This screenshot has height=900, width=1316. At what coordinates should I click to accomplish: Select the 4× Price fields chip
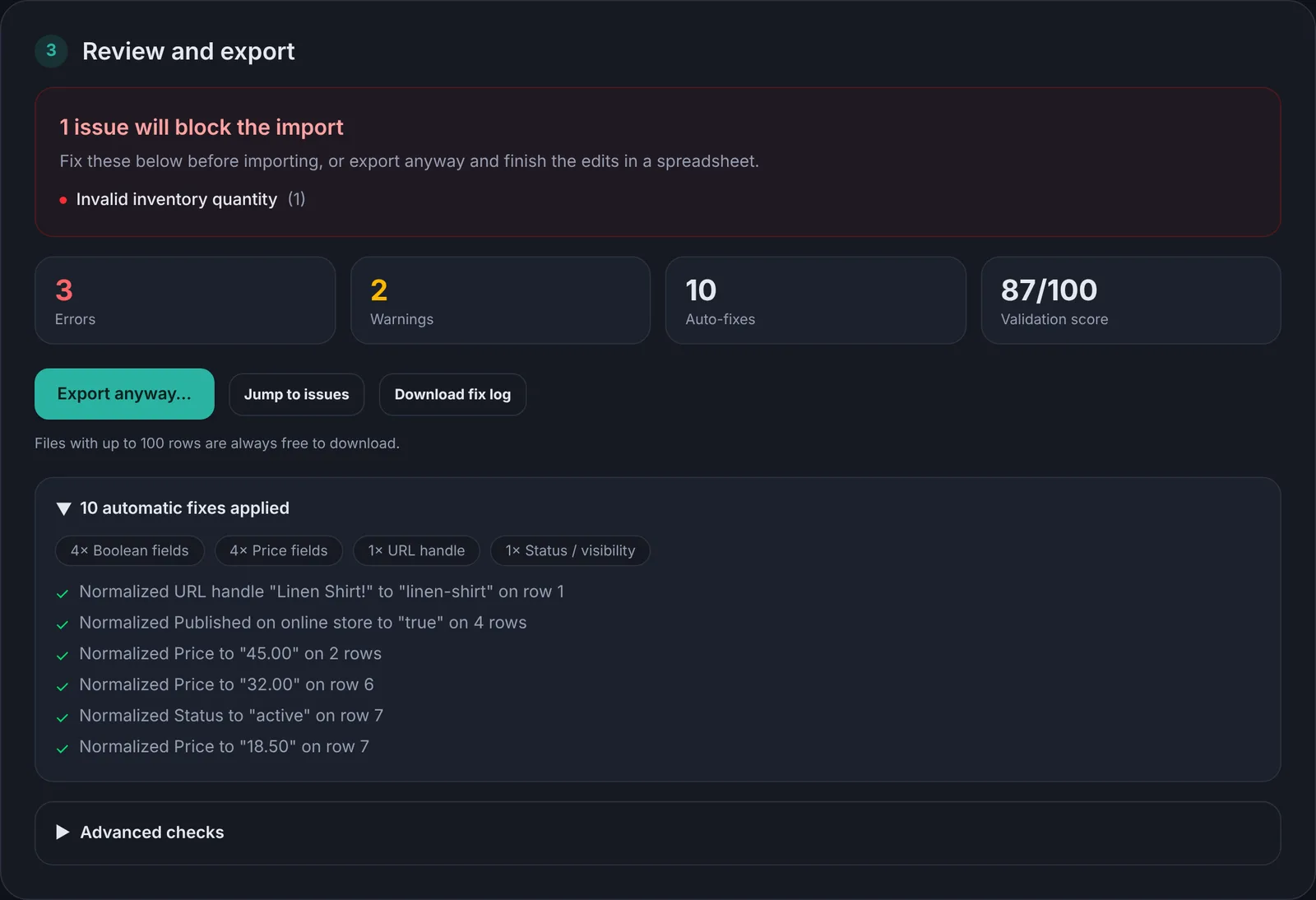(x=279, y=551)
